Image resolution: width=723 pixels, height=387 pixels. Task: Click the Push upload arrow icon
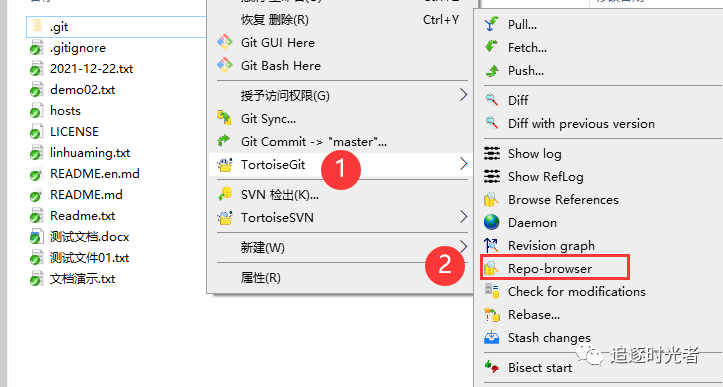click(492, 71)
